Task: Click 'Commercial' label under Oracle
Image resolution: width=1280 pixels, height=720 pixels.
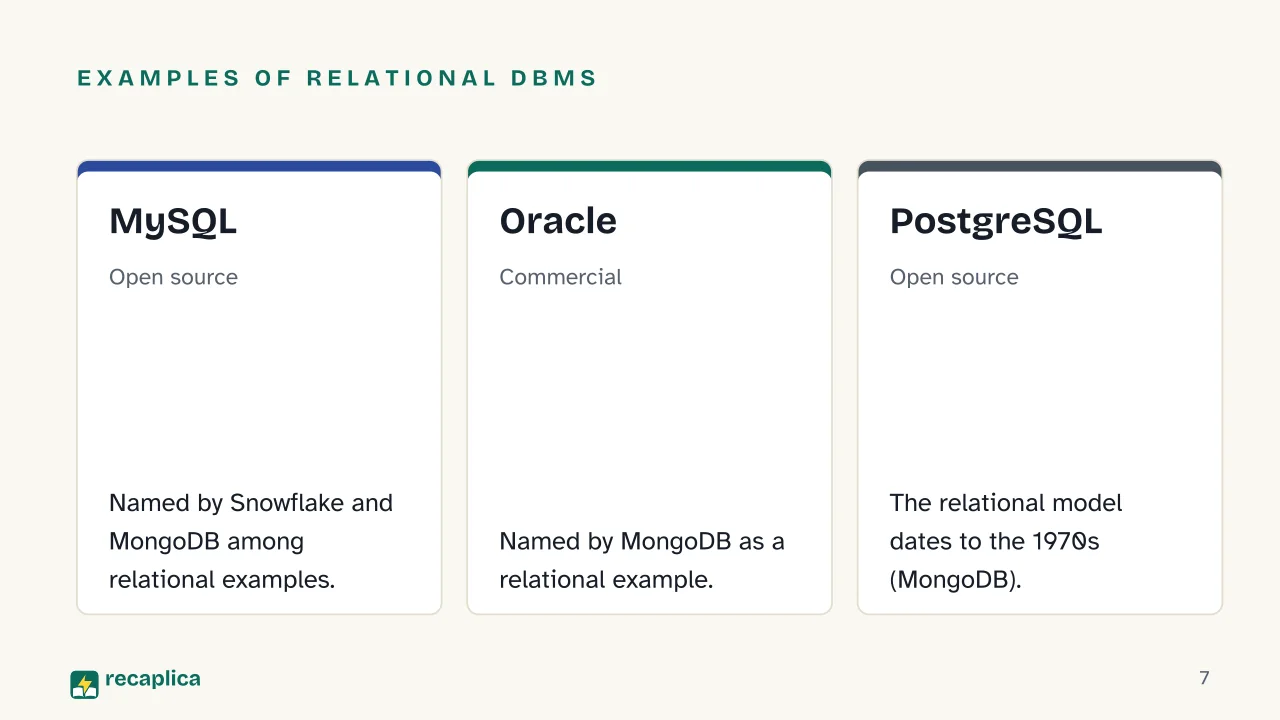Action: click(x=560, y=277)
